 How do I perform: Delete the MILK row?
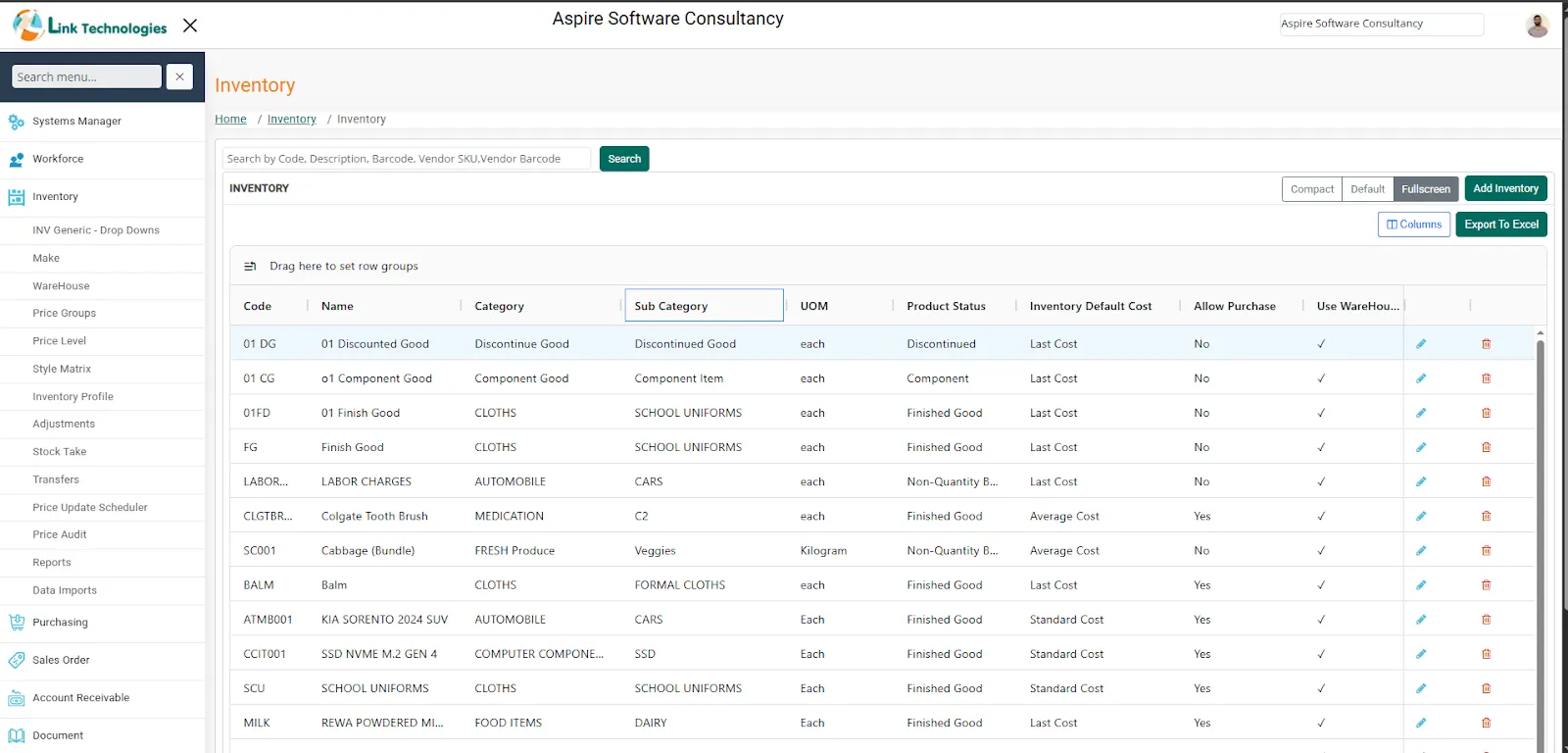1486,723
